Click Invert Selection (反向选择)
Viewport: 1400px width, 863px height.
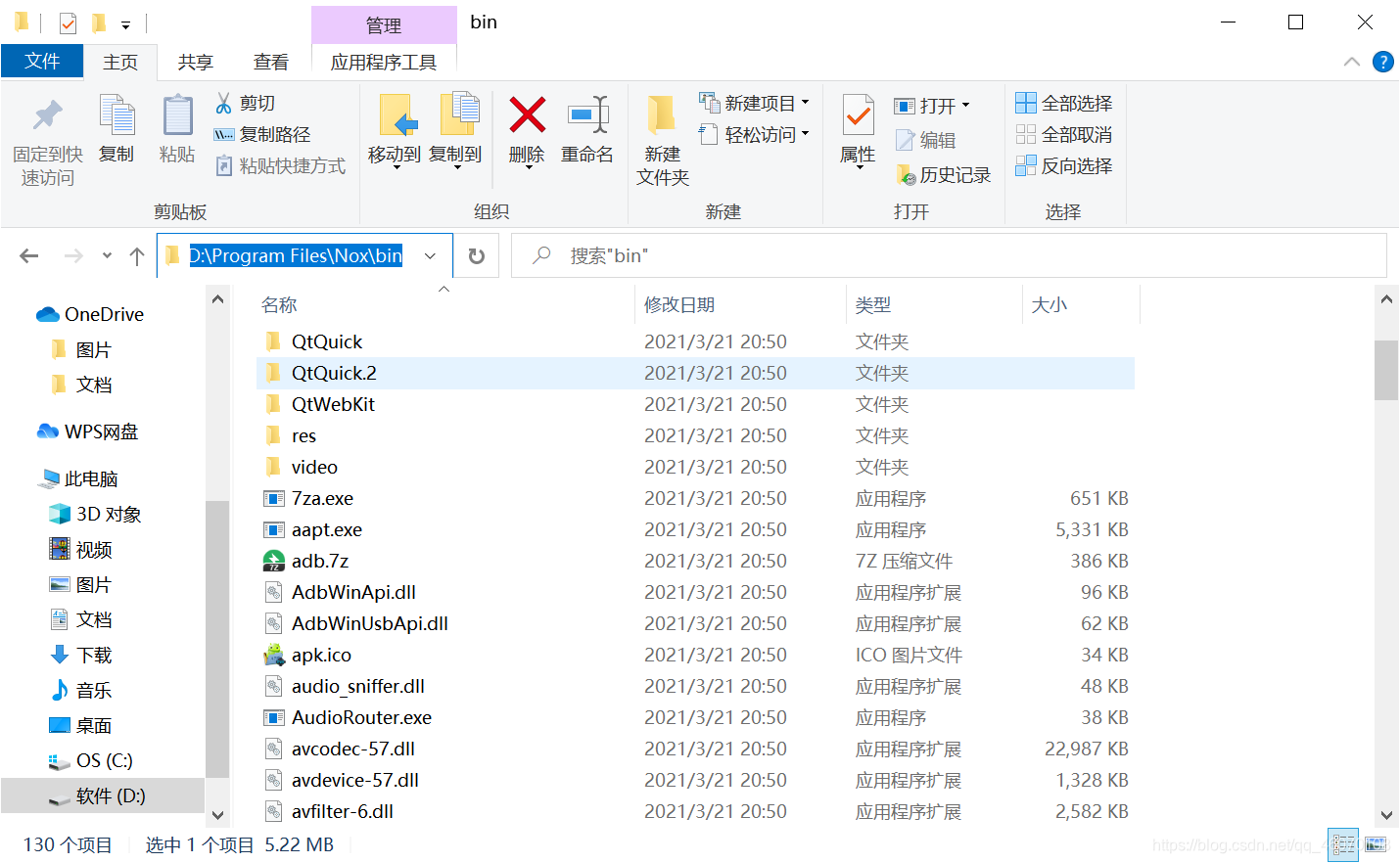tap(1063, 165)
